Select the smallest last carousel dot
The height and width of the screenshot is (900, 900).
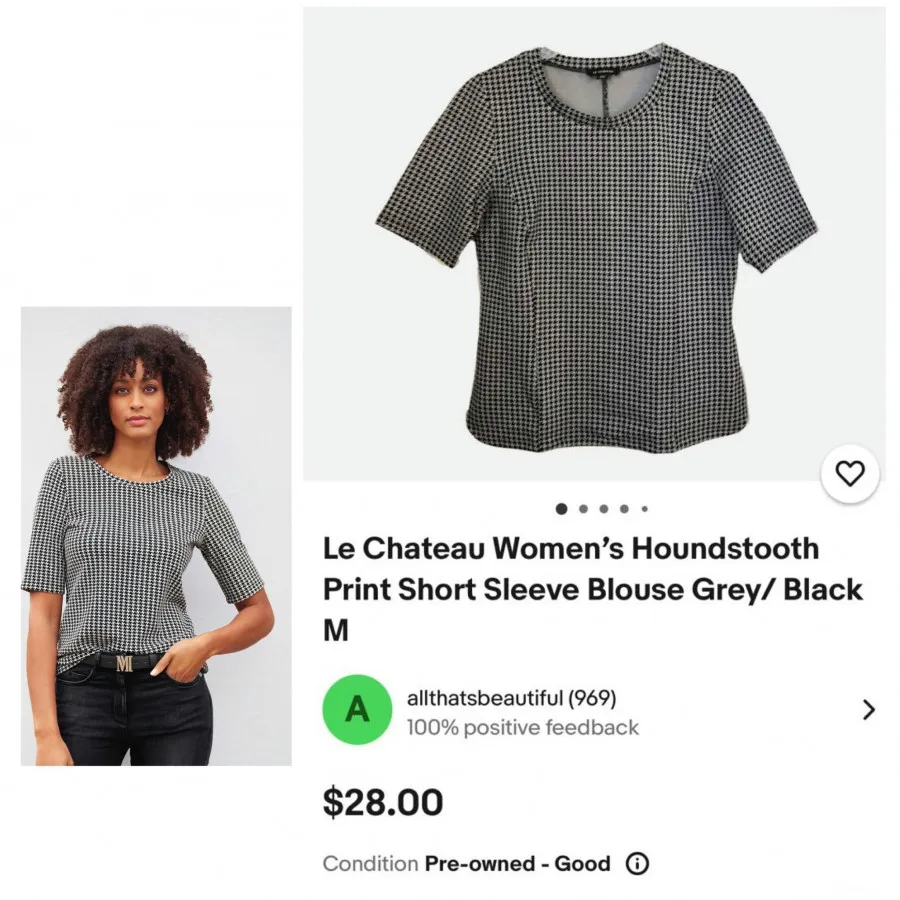click(x=645, y=509)
